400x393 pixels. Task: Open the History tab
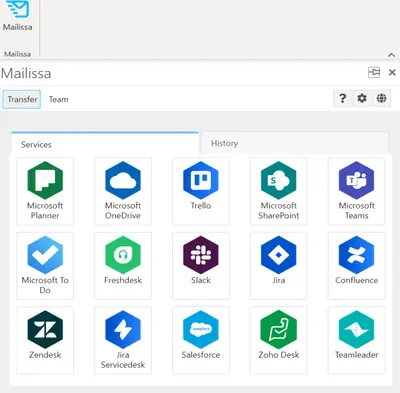[x=295, y=143]
